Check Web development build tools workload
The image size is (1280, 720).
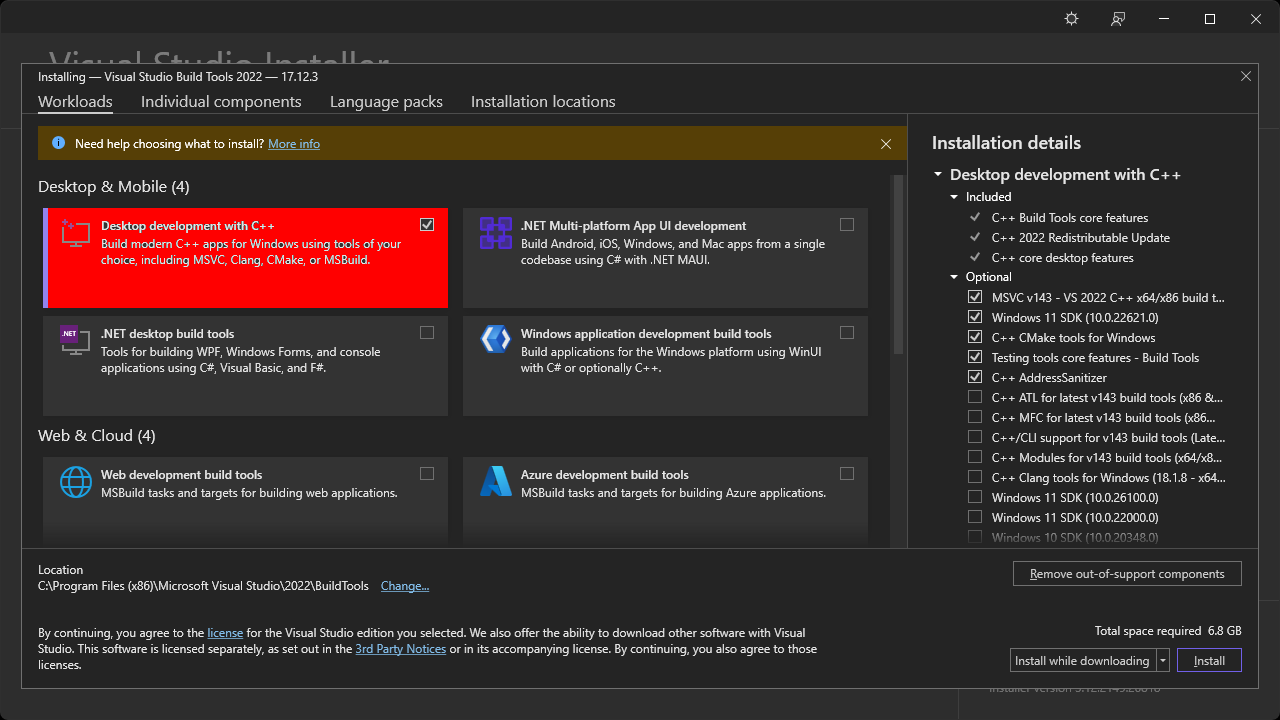(427, 474)
